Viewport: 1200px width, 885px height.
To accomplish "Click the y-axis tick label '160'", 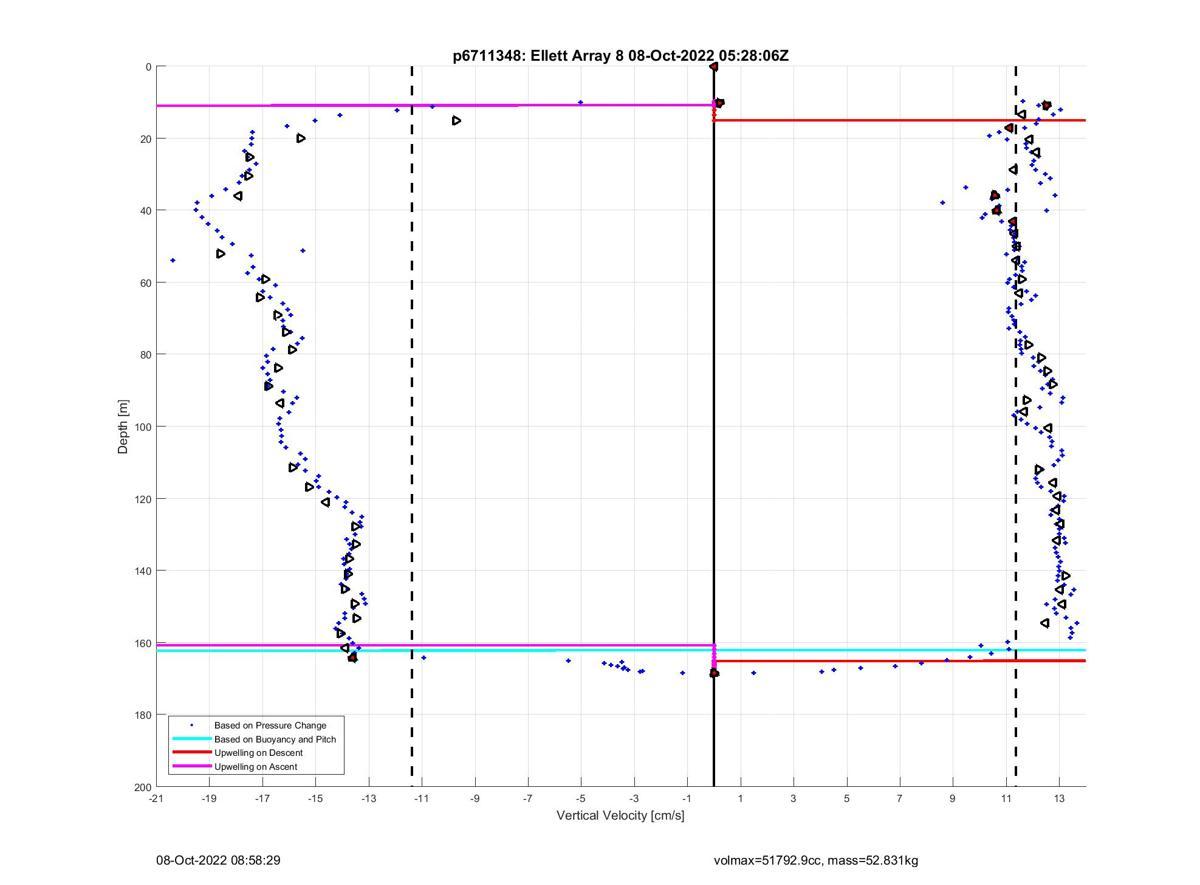I will [x=142, y=643].
